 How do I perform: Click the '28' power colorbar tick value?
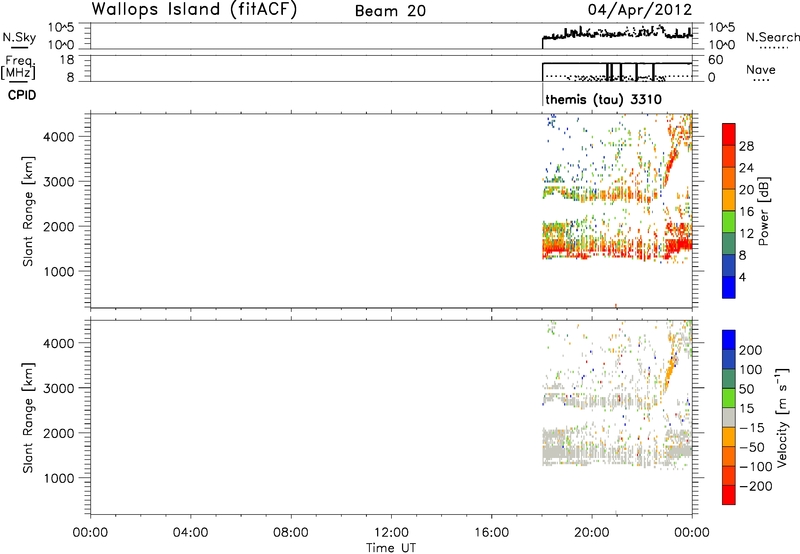point(746,146)
